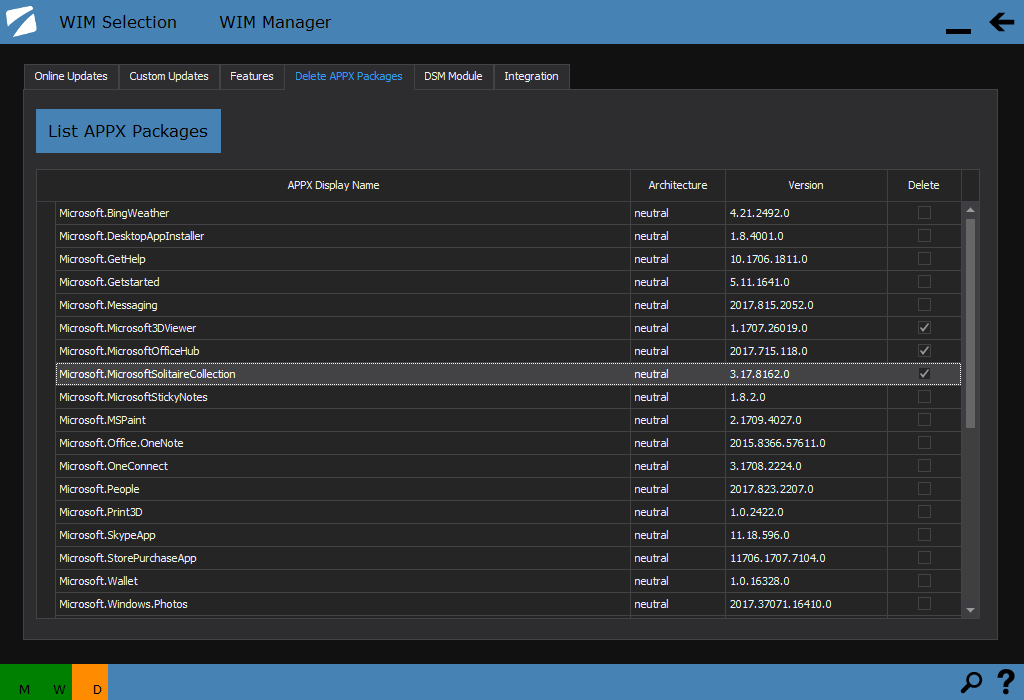Select the Microsoft.Getstarted package name

click(109, 281)
